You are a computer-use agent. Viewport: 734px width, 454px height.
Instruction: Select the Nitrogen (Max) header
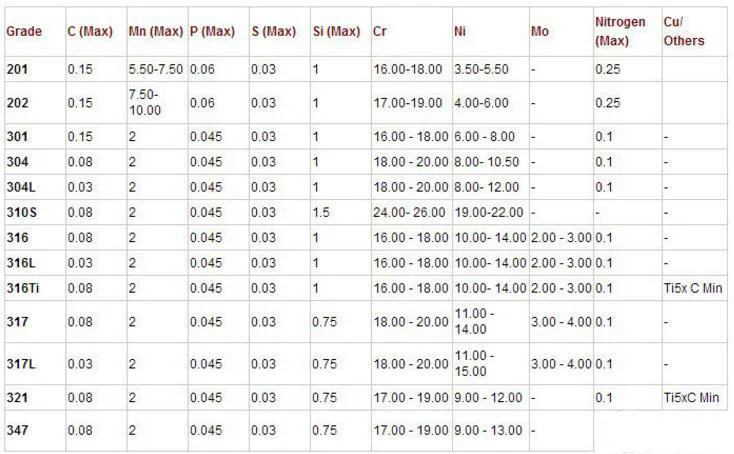click(620, 32)
